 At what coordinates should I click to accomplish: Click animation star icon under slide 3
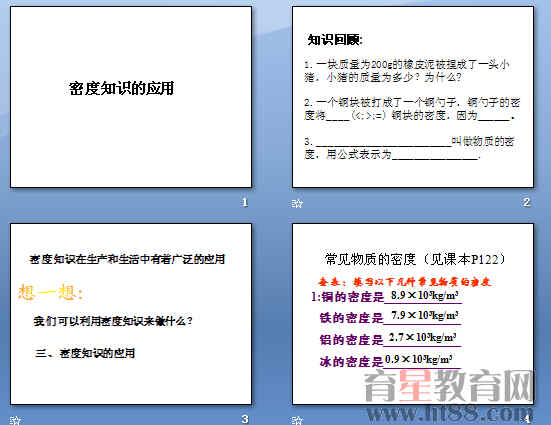15,420
